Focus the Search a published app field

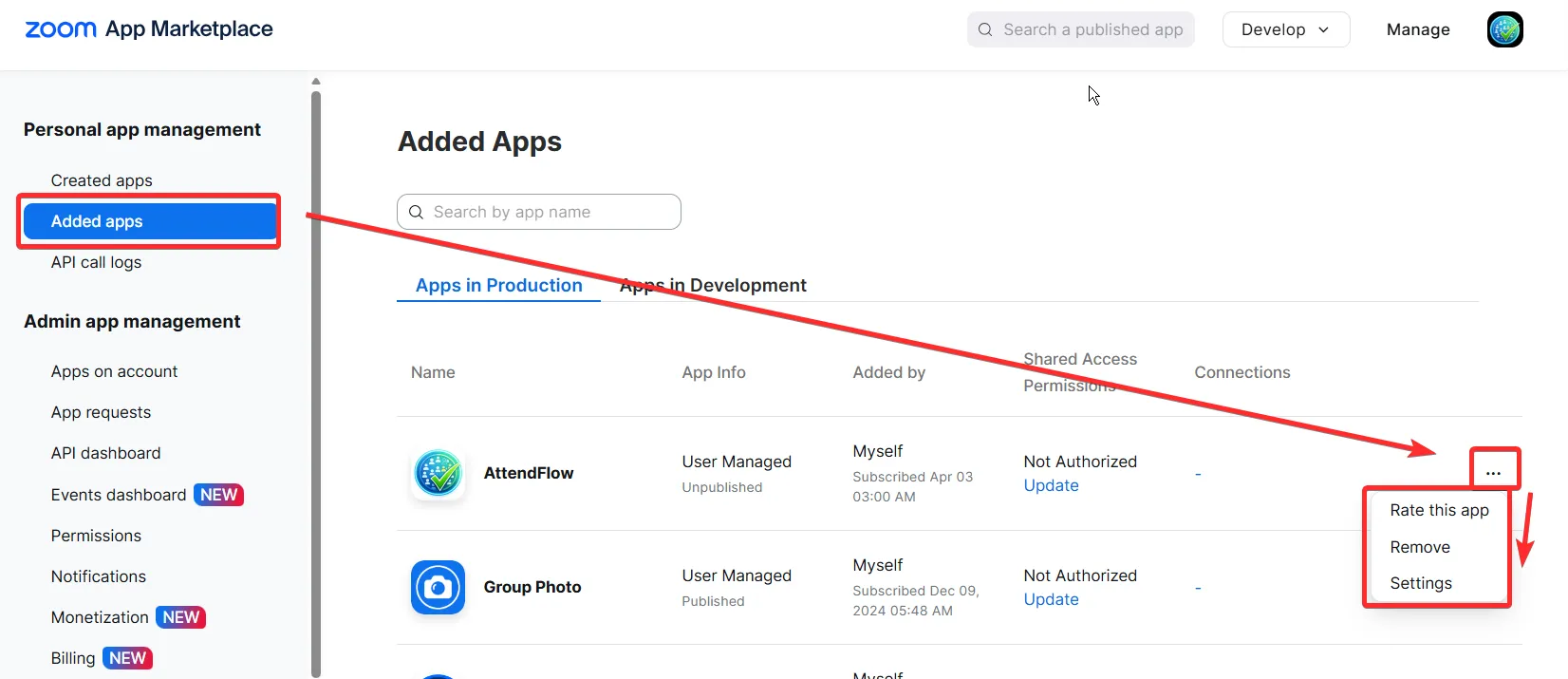coord(1080,29)
